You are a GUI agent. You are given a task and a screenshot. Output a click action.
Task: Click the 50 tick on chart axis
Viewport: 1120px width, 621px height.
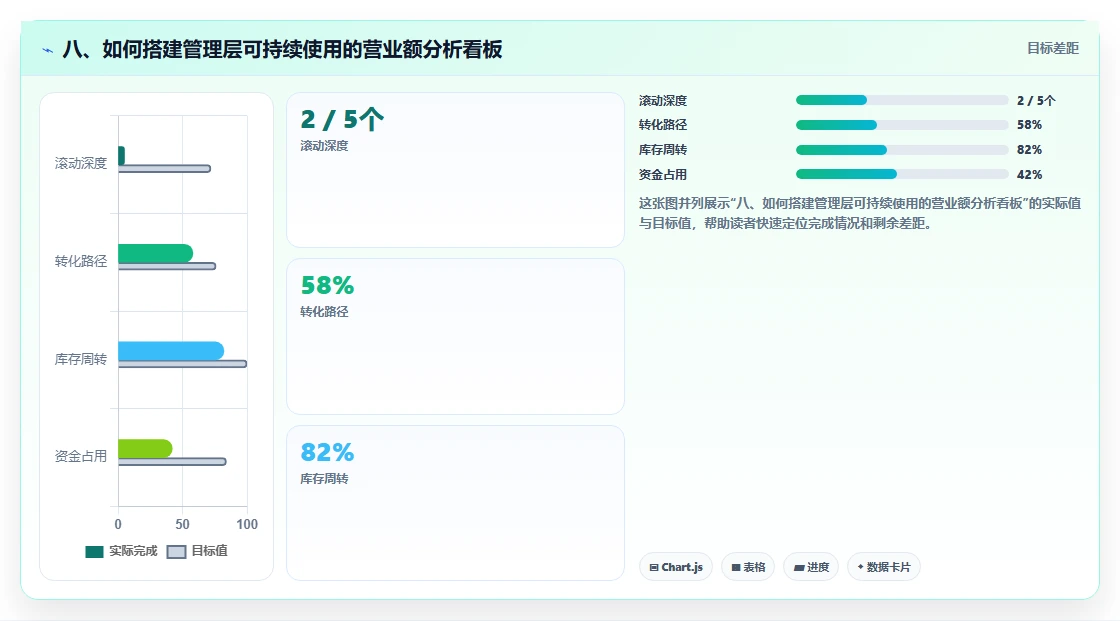182,524
